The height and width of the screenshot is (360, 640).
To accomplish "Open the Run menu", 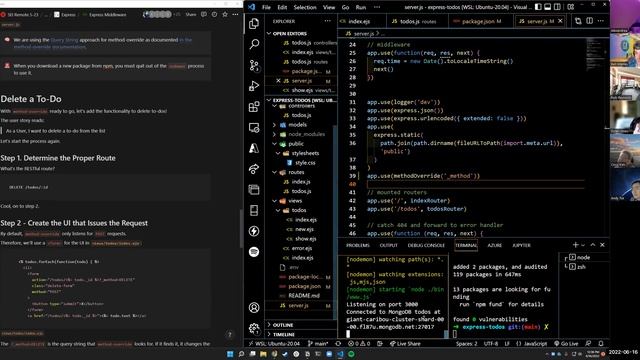I will click(360, 7).
